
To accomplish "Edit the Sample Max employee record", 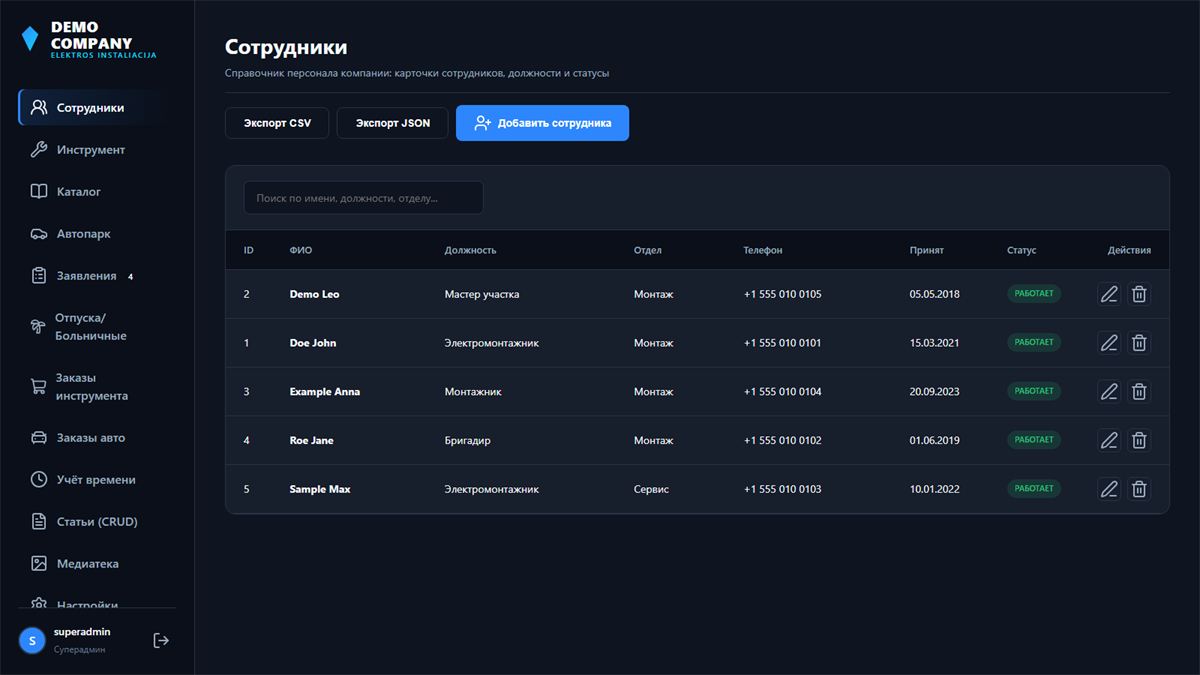I will (x=1109, y=489).
